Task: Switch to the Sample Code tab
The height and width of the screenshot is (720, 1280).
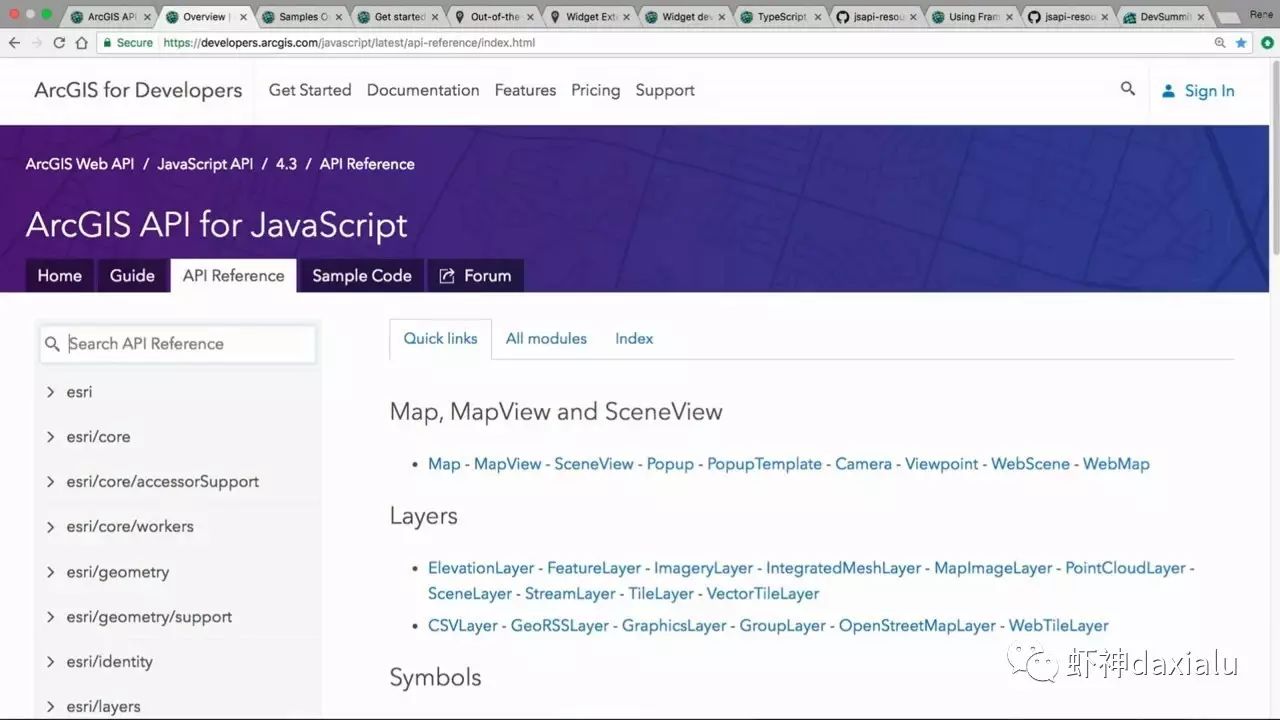Action: (362, 276)
